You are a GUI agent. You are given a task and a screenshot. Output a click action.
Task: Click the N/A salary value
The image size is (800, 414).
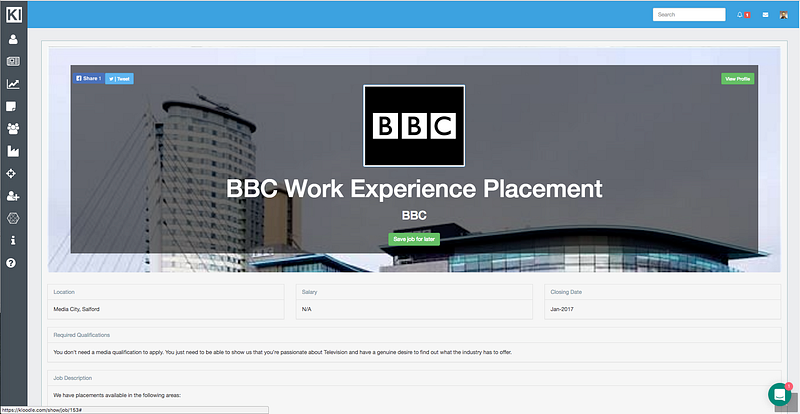pos(307,309)
